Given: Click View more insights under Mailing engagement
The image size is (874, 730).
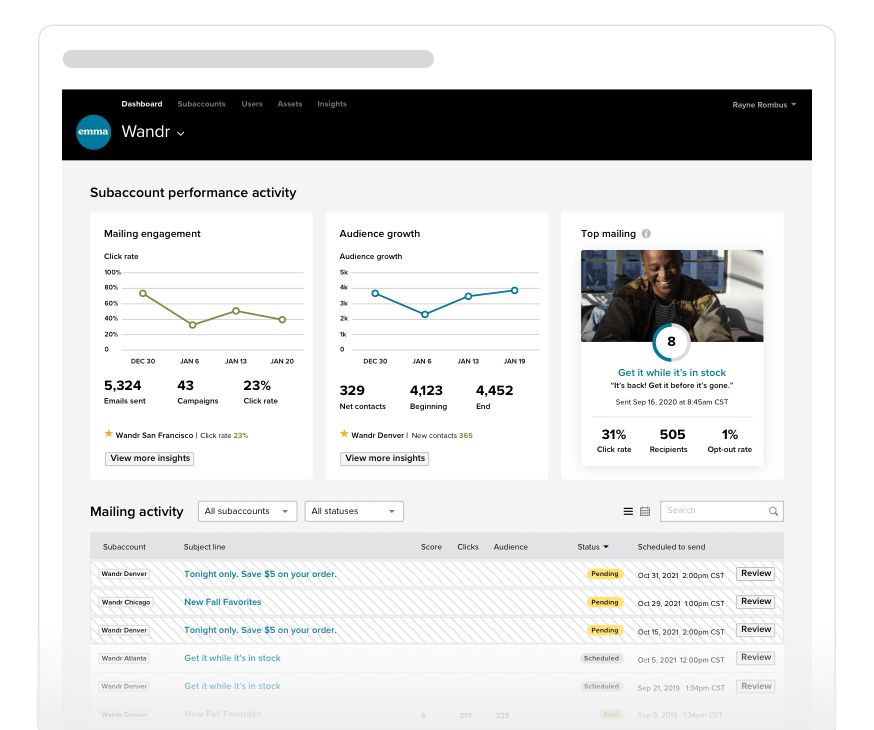Looking at the screenshot, I should [x=149, y=458].
